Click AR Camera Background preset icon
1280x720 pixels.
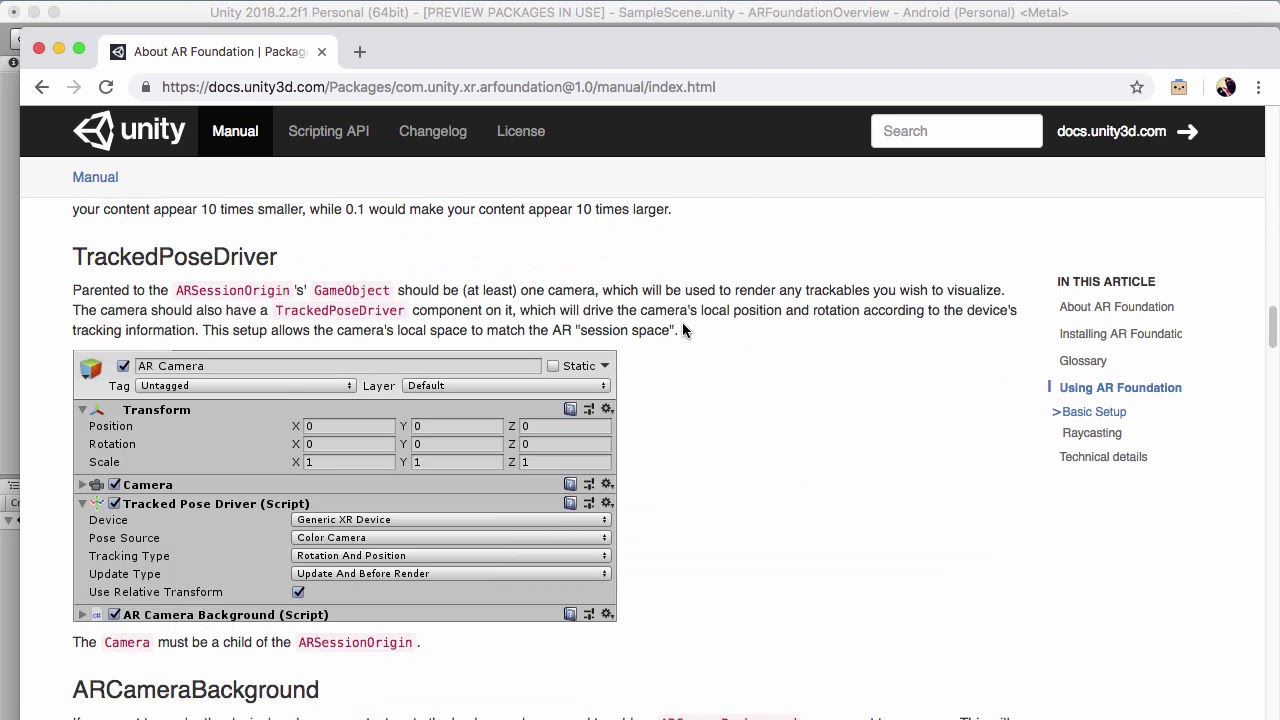click(x=589, y=614)
